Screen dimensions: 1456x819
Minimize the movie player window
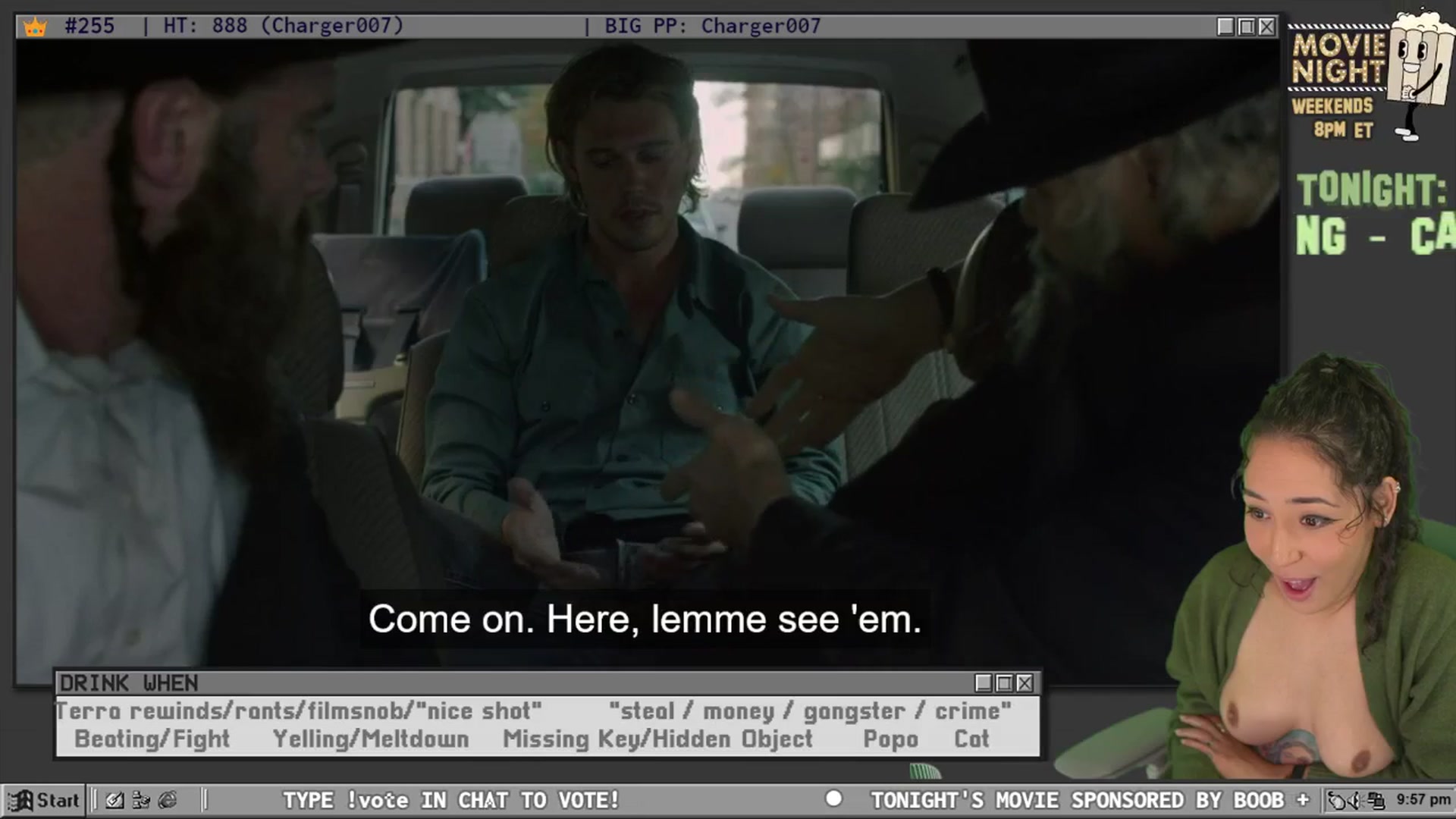pos(1225,27)
